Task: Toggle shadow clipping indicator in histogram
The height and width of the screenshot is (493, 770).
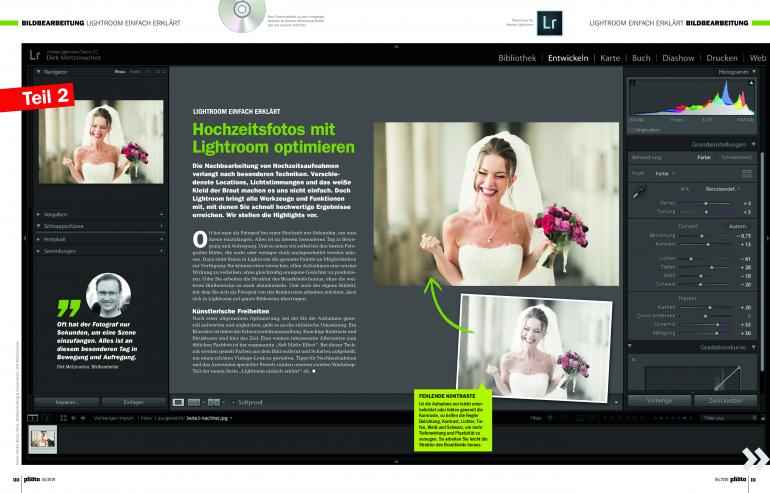Action: (632, 83)
